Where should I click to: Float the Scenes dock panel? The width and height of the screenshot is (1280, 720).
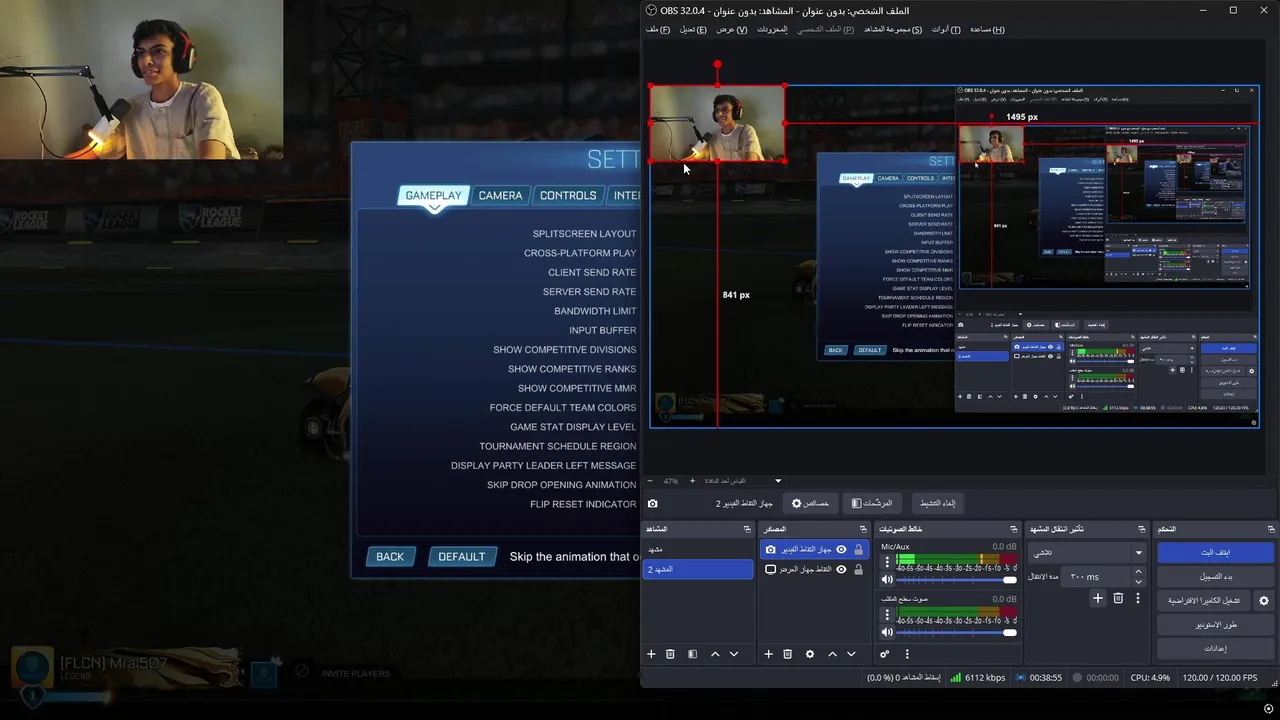click(747, 529)
